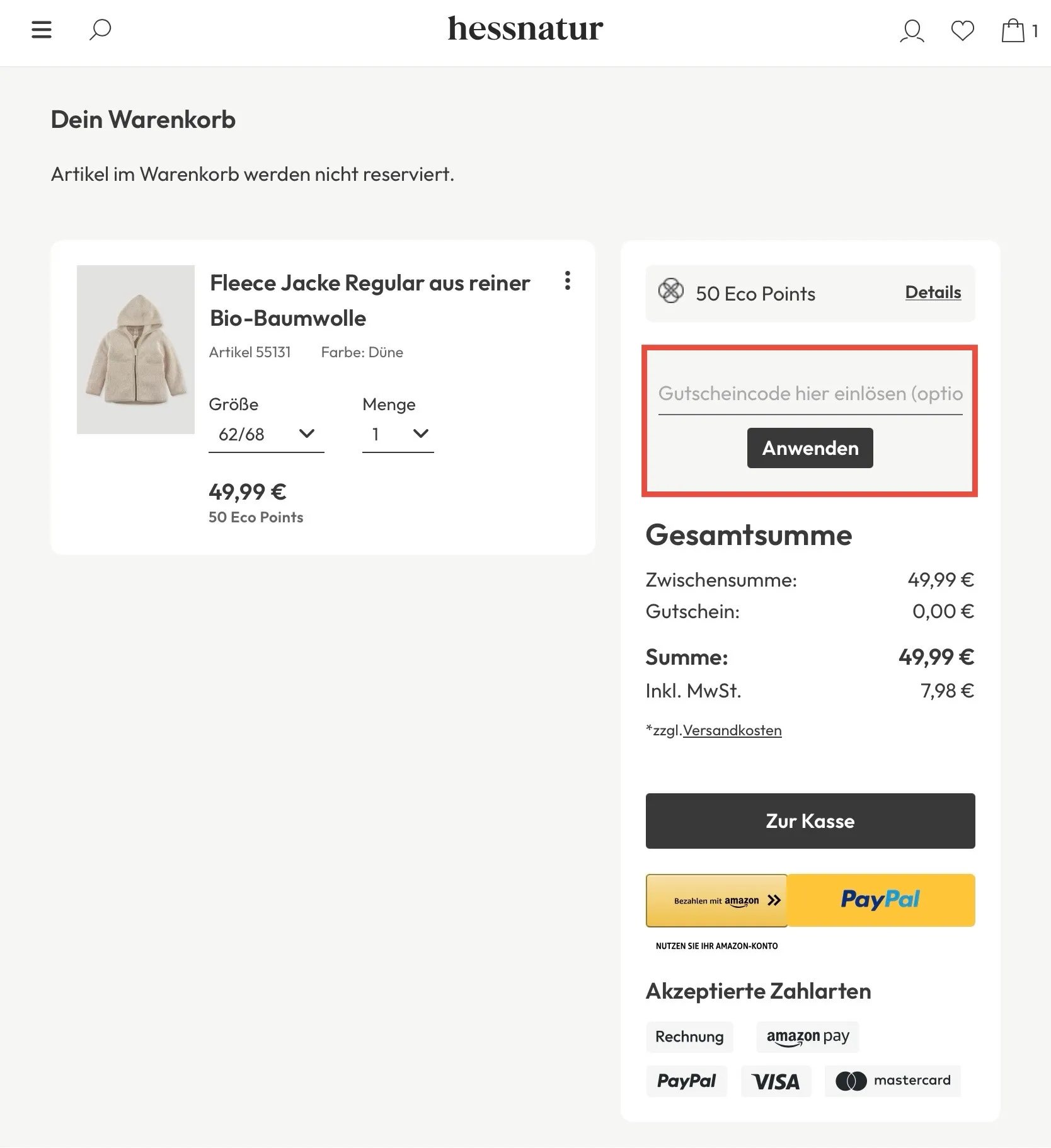Open the Versandkosten link
This screenshot has height=1148, width=1051.
[732, 730]
